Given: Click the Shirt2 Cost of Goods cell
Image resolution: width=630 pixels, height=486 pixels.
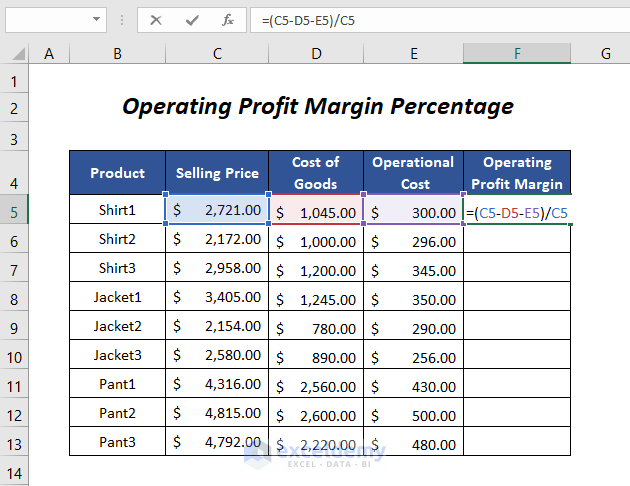Looking at the screenshot, I should click(315, 241).
